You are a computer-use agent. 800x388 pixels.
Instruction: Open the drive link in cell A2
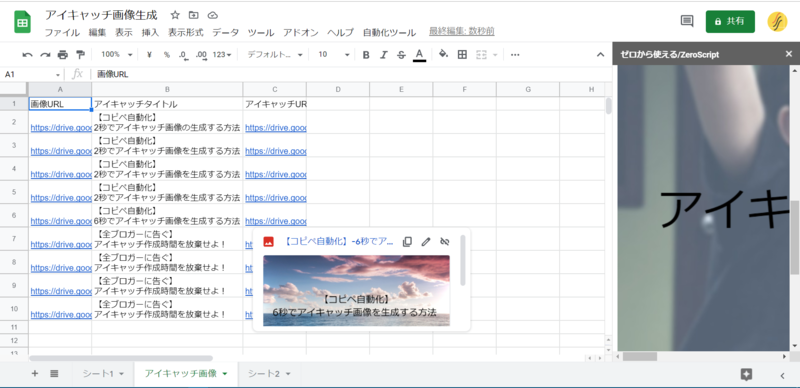(x=61, y=128)
